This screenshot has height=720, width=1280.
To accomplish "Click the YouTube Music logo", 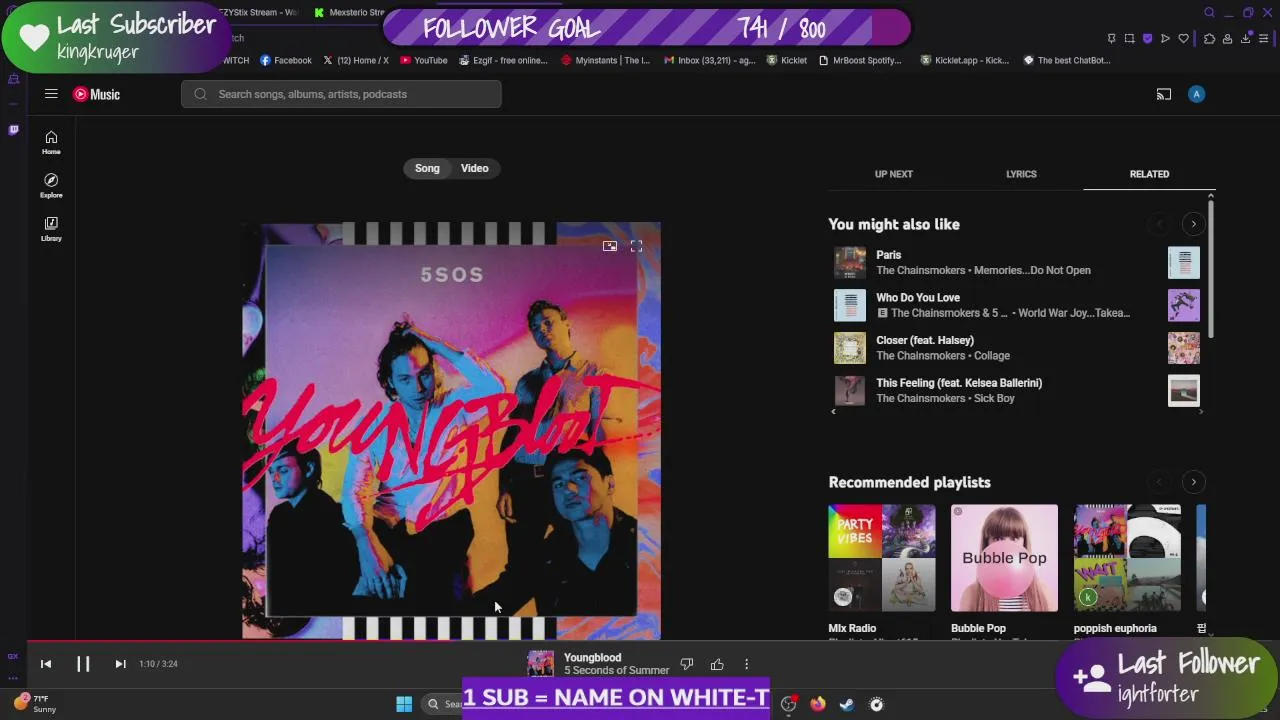I will click(x=97, y=94).
